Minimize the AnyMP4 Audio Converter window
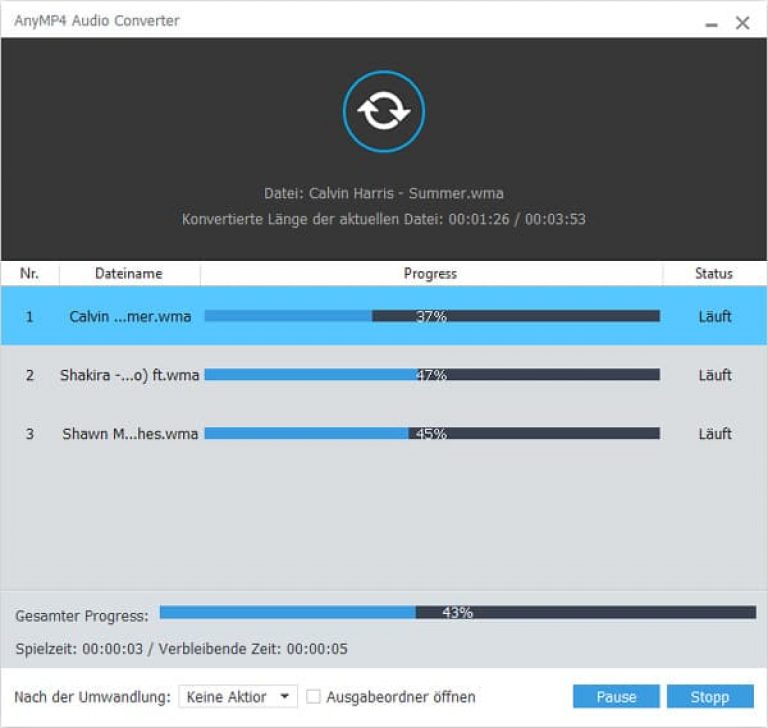Image resolution: width=768 pixels, height=728 pixels. [711, 23]
